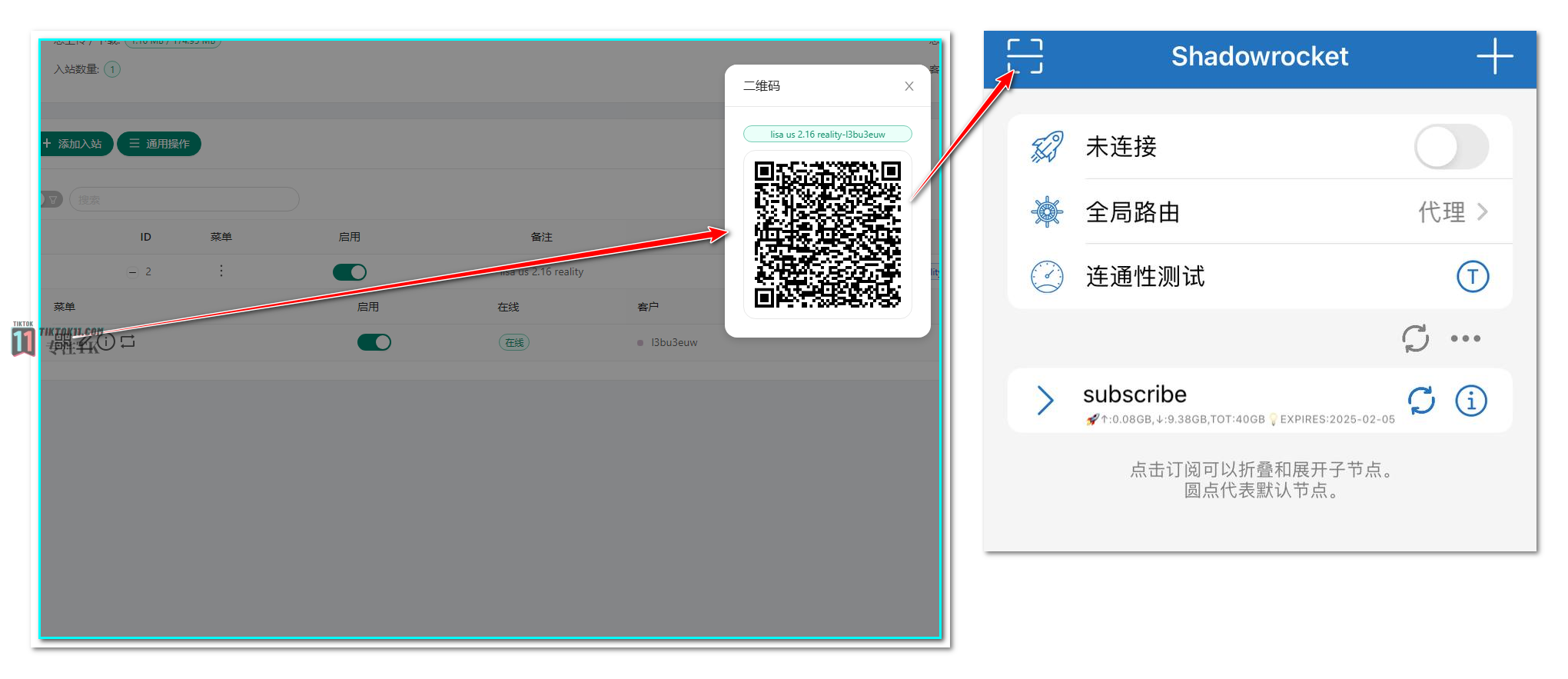The image size is (1568, 679).
Task: Focus the 搜索 search input field
Action: pyautogui.click(x=184, y=199)
